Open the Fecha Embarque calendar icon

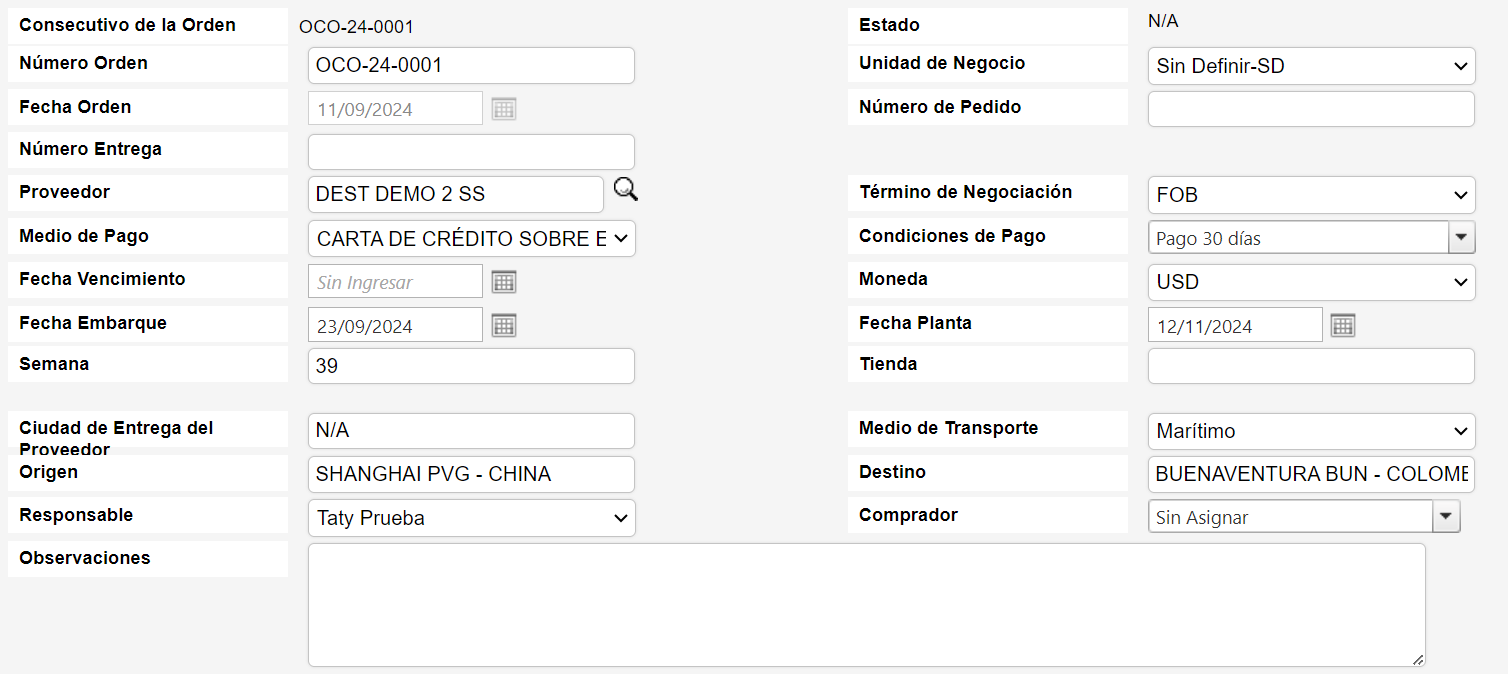point(504,325)
